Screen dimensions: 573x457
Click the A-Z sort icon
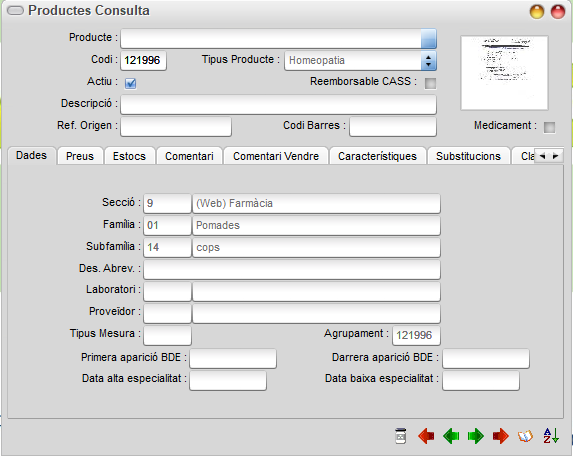pyautogui.click(x=551, y=436)
